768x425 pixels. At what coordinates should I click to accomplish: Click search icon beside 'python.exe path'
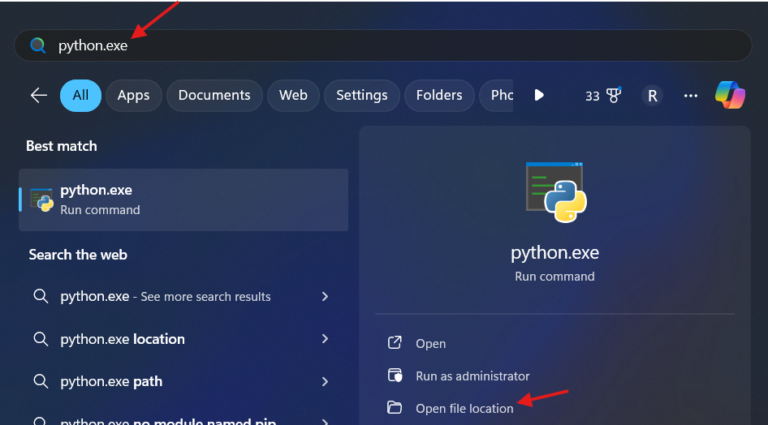pos(41,381)
